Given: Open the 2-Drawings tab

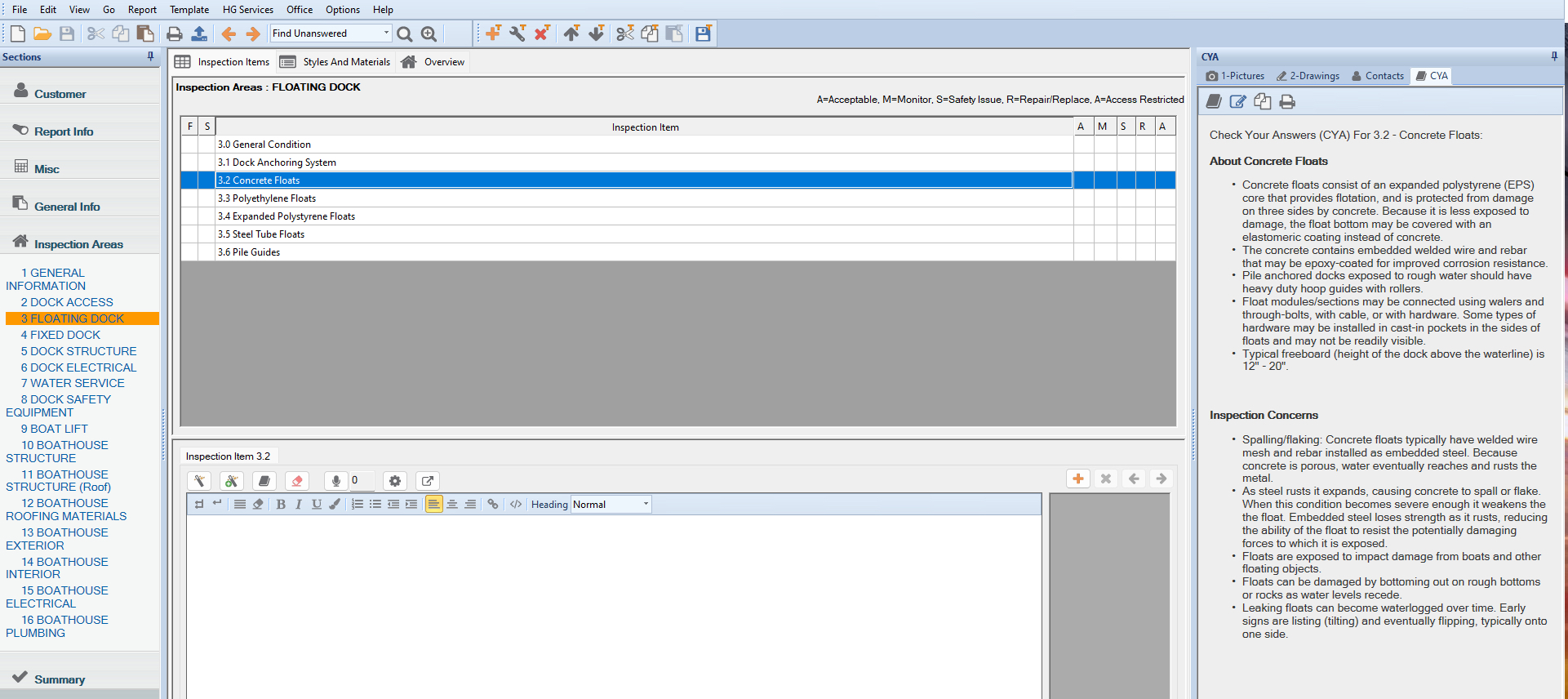Looking at the screenshot, I should 1308,76.
